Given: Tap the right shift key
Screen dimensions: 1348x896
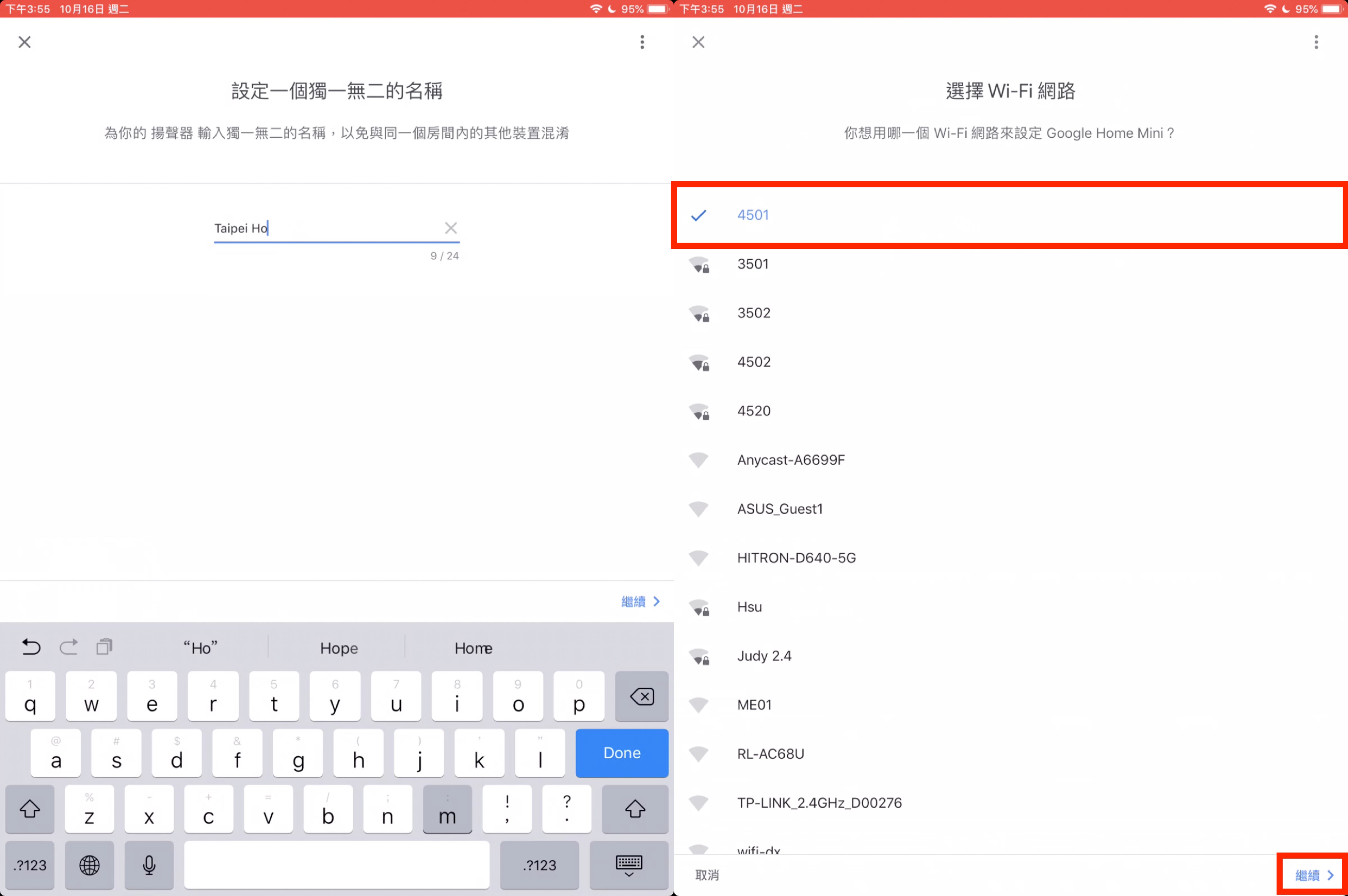Looking at the screenshot, I should point(635,809).
